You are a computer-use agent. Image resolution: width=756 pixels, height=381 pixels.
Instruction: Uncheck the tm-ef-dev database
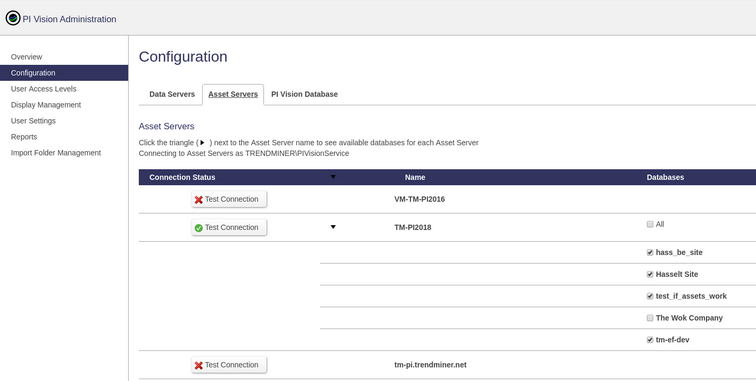[650, 340]
